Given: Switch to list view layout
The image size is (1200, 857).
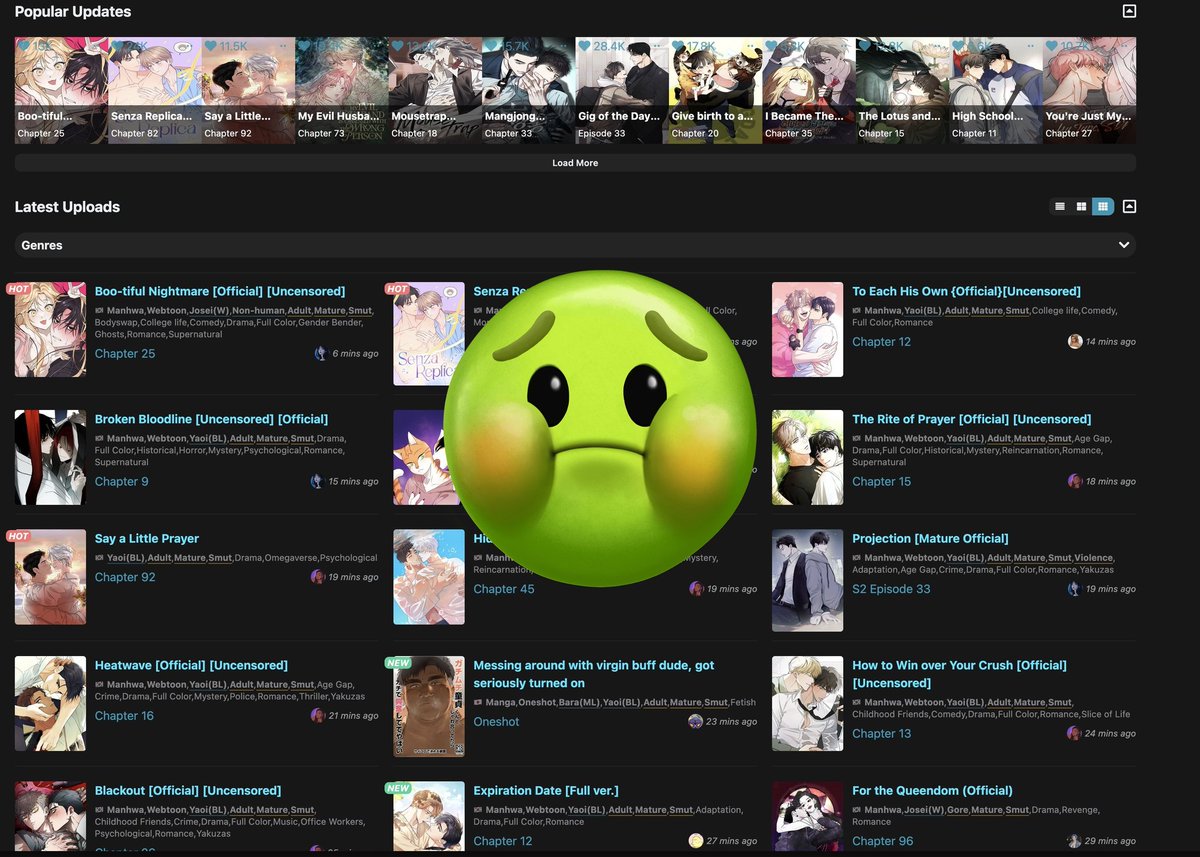Looking at the screenshot, I should (x=1060, y=206).
